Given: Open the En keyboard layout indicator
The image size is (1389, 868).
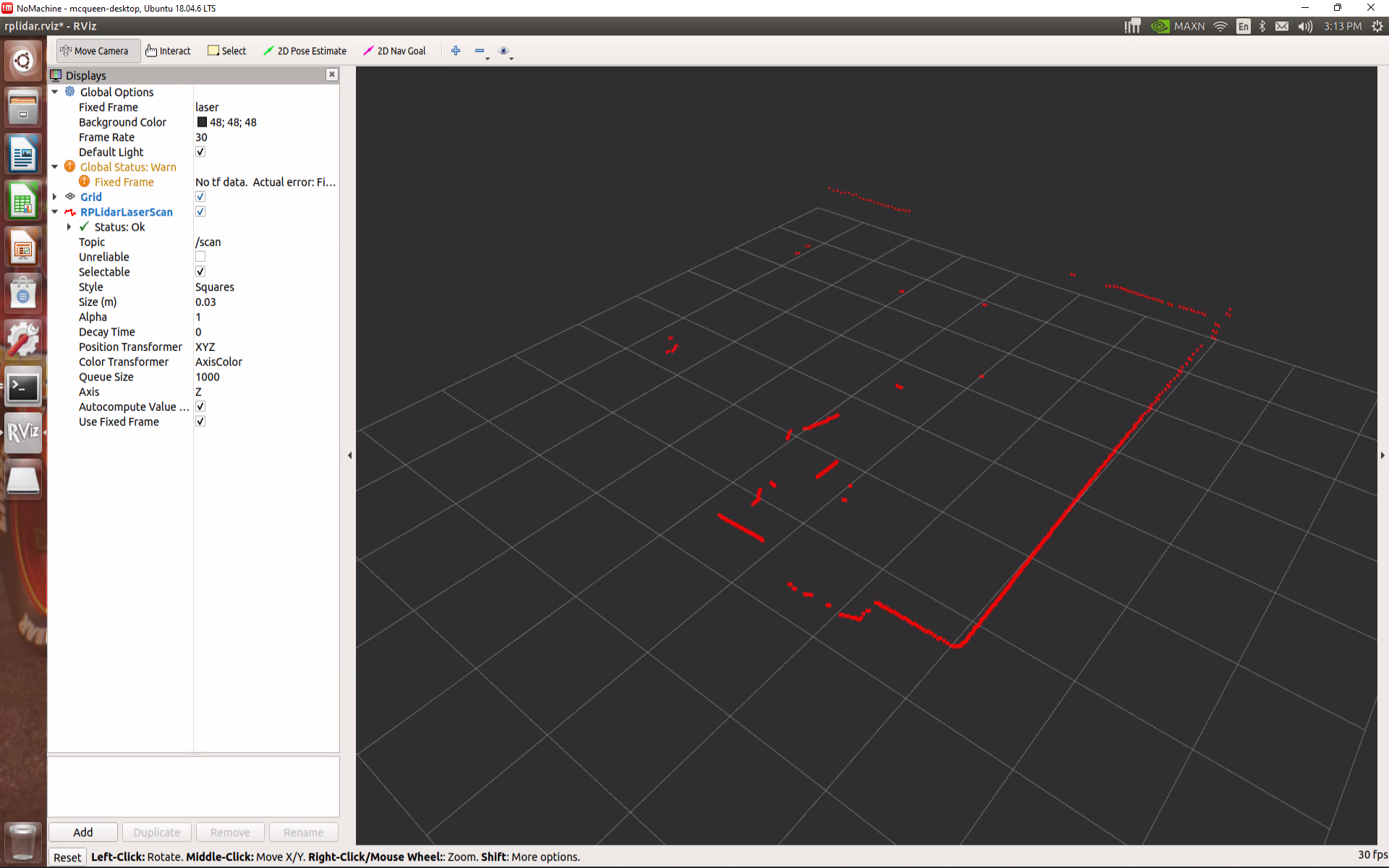Looking at the screenshot, I should (x=1243, y=25).
